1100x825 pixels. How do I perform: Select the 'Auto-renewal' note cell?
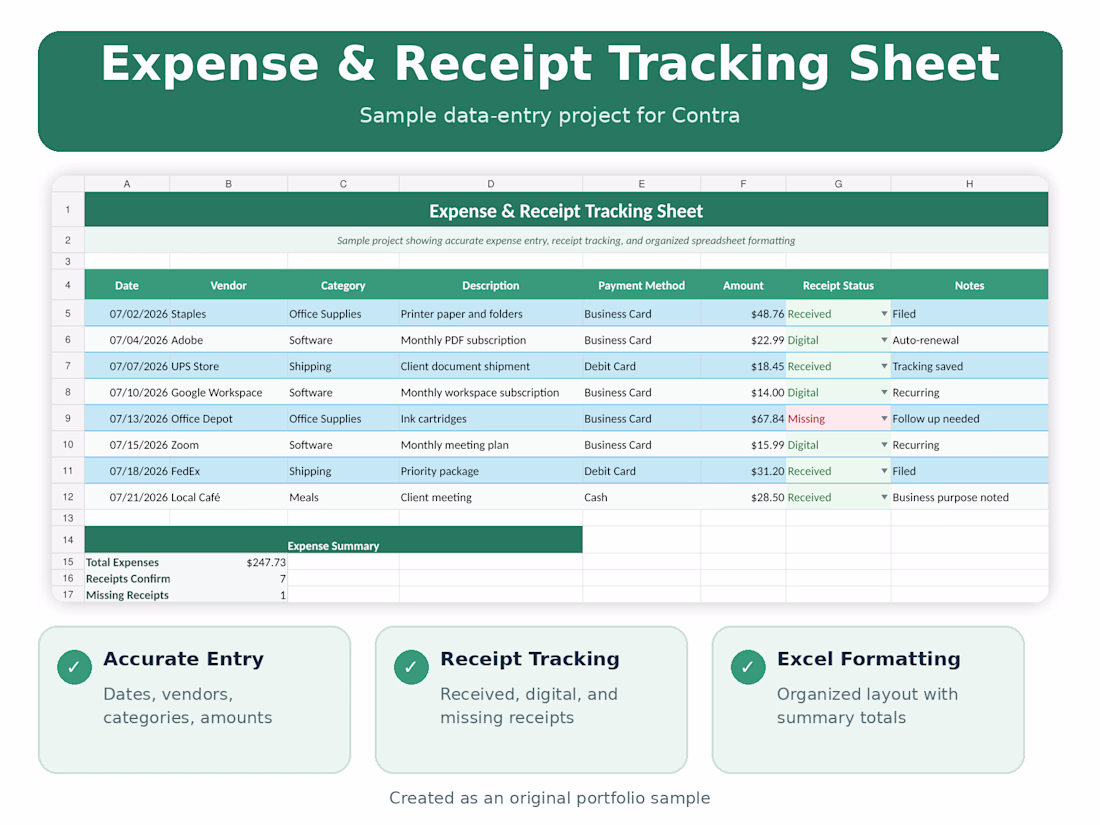970,340
